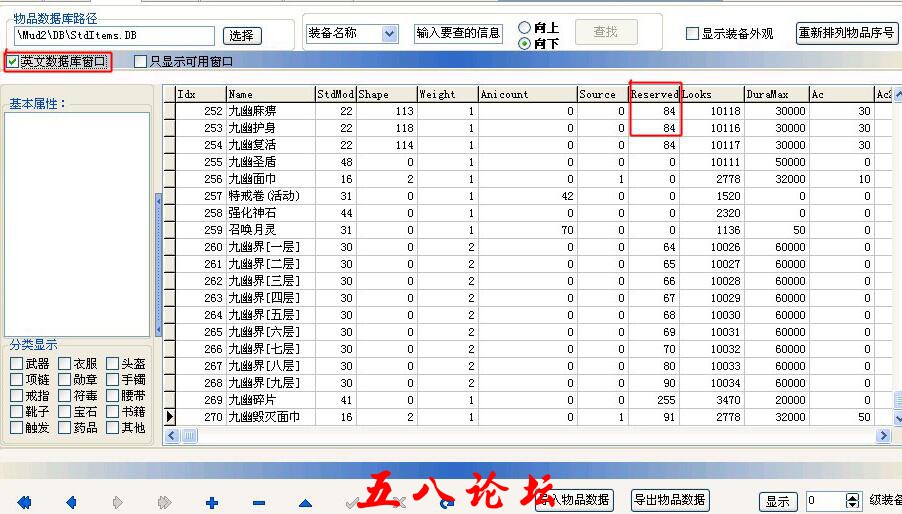
Task: Click the 导出物品数据 button
Action: [x=670, y=500]
